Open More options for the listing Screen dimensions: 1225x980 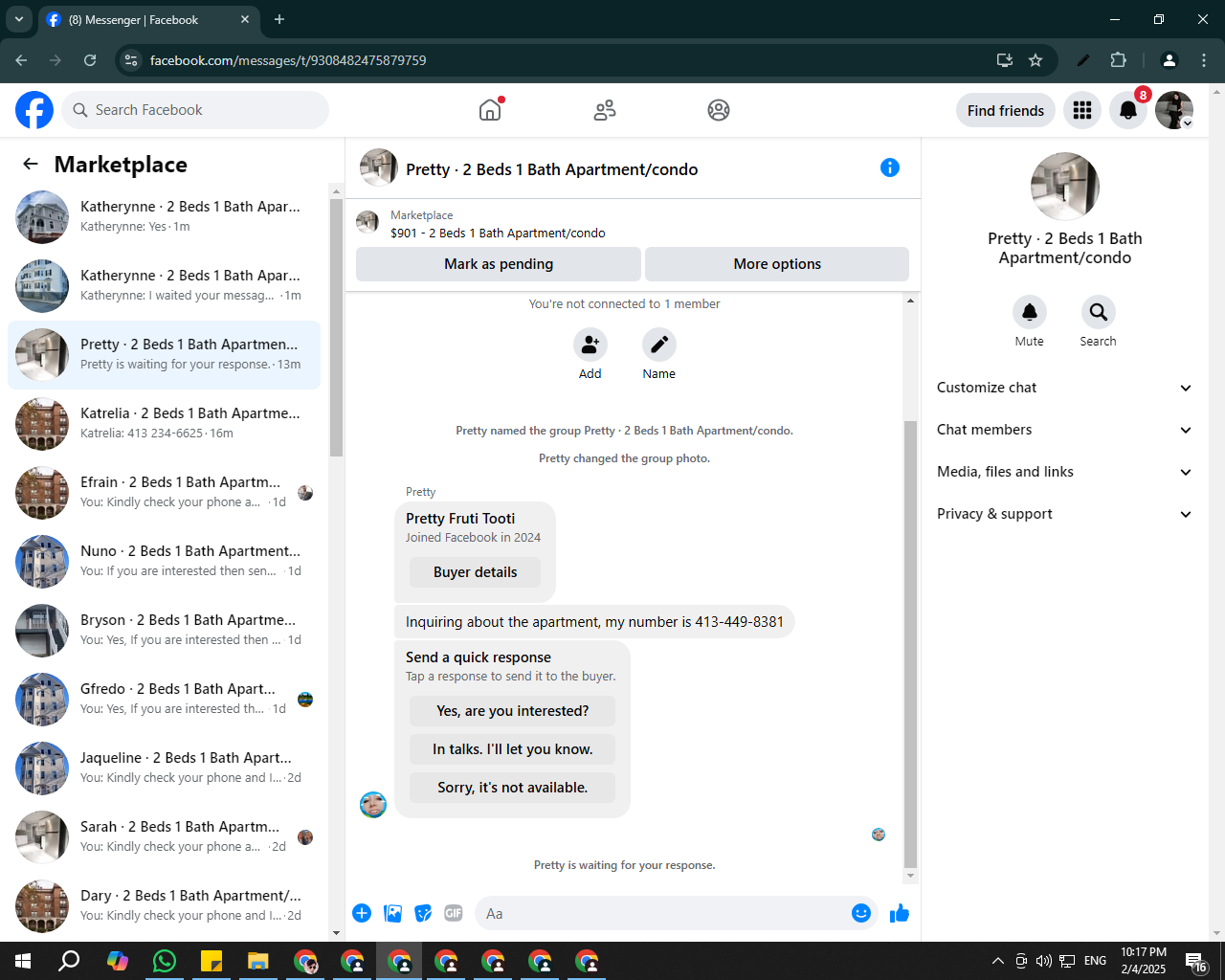(x=777, y=264)
